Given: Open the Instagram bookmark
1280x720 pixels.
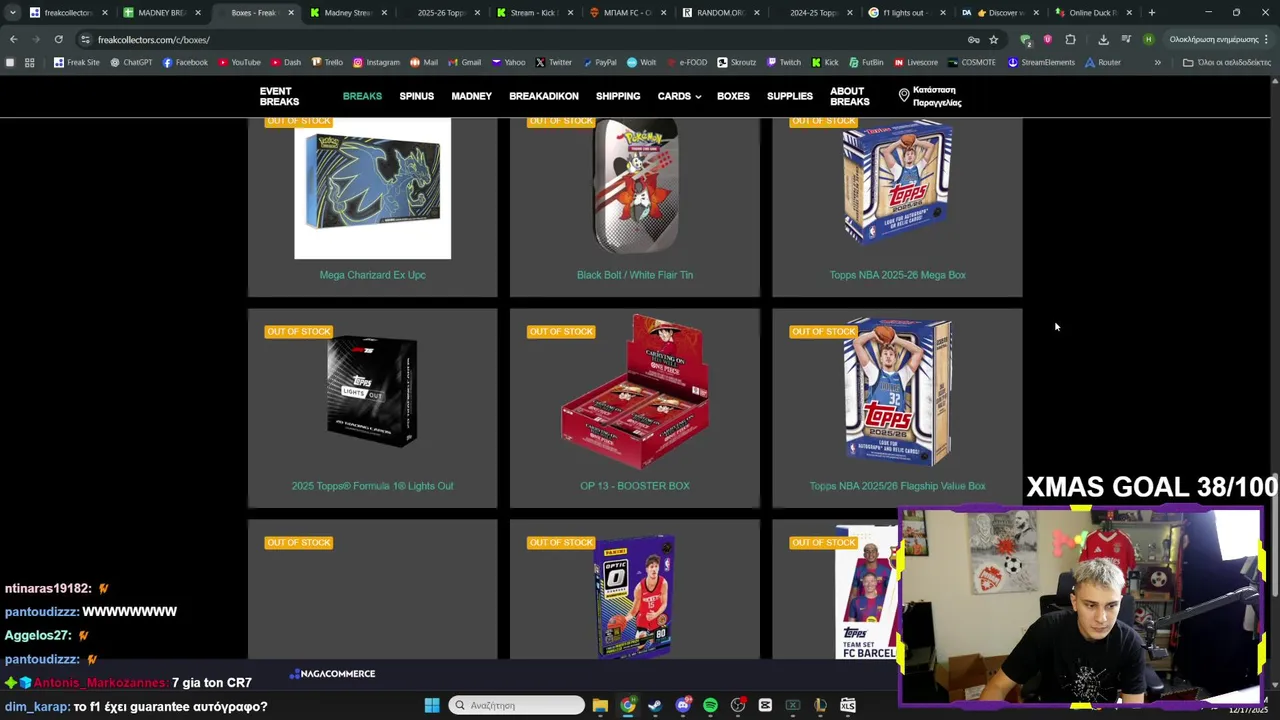Looking at the screenshot, I should click(x=376, y=62).
